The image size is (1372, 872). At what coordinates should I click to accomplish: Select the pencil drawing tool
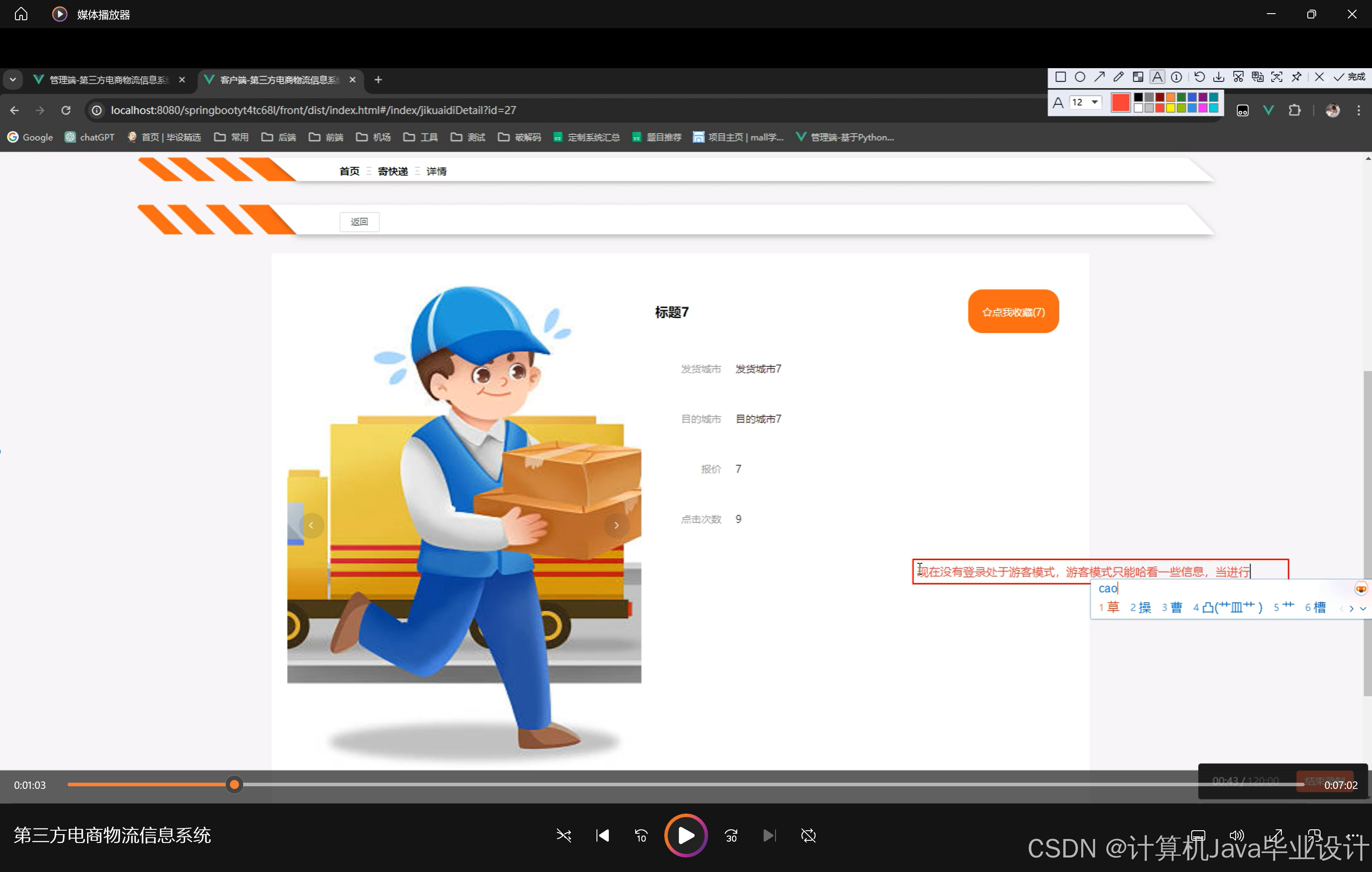1119,77
